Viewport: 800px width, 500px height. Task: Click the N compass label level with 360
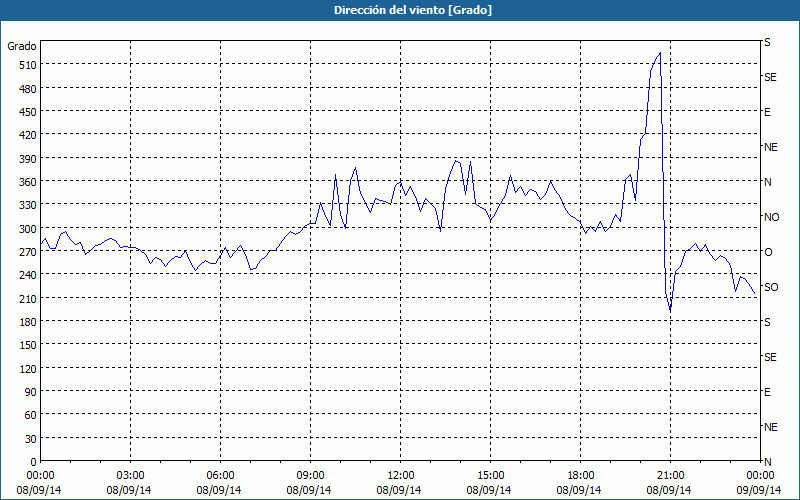pyautogui.click(x=768, y=182)
